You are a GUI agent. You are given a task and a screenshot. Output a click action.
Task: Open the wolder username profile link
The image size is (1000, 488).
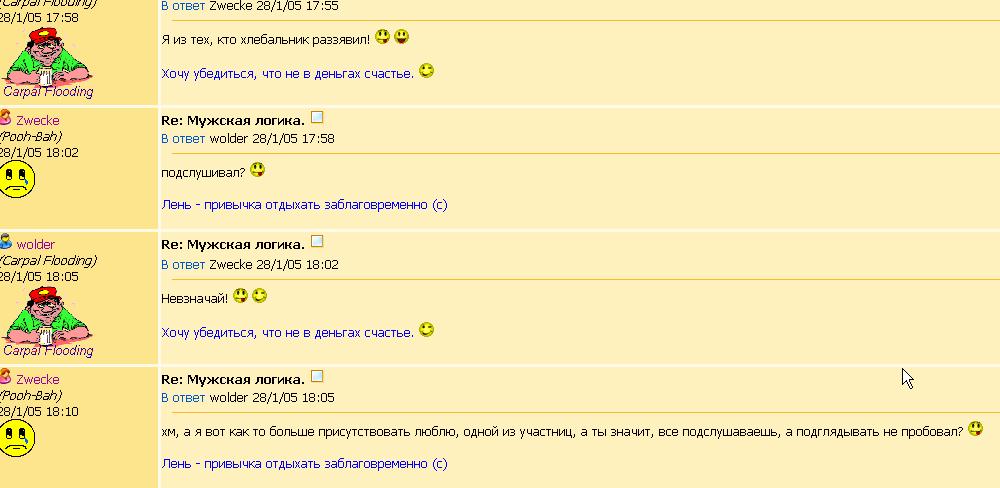(x=36, y=244)
